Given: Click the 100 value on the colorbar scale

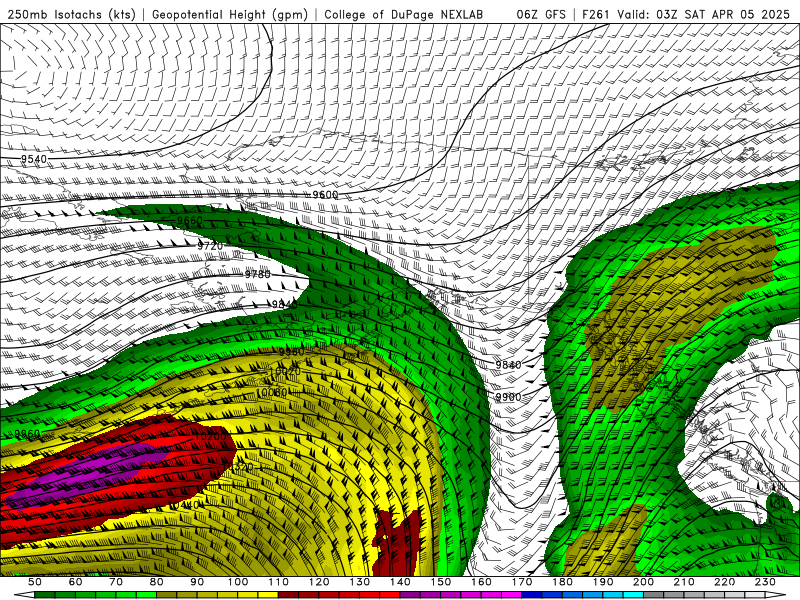Looking at the screenshot, I should tap(238, 582).
